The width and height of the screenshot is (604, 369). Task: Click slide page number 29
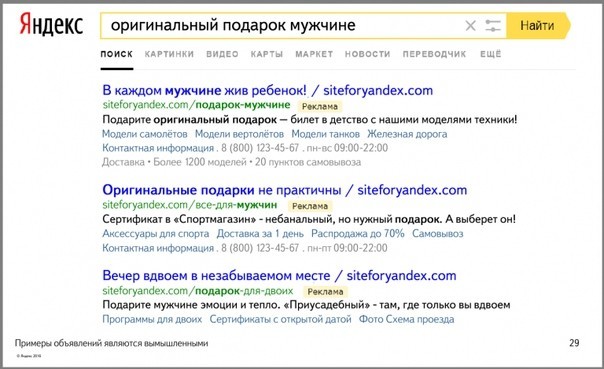[x=574, y=343]
